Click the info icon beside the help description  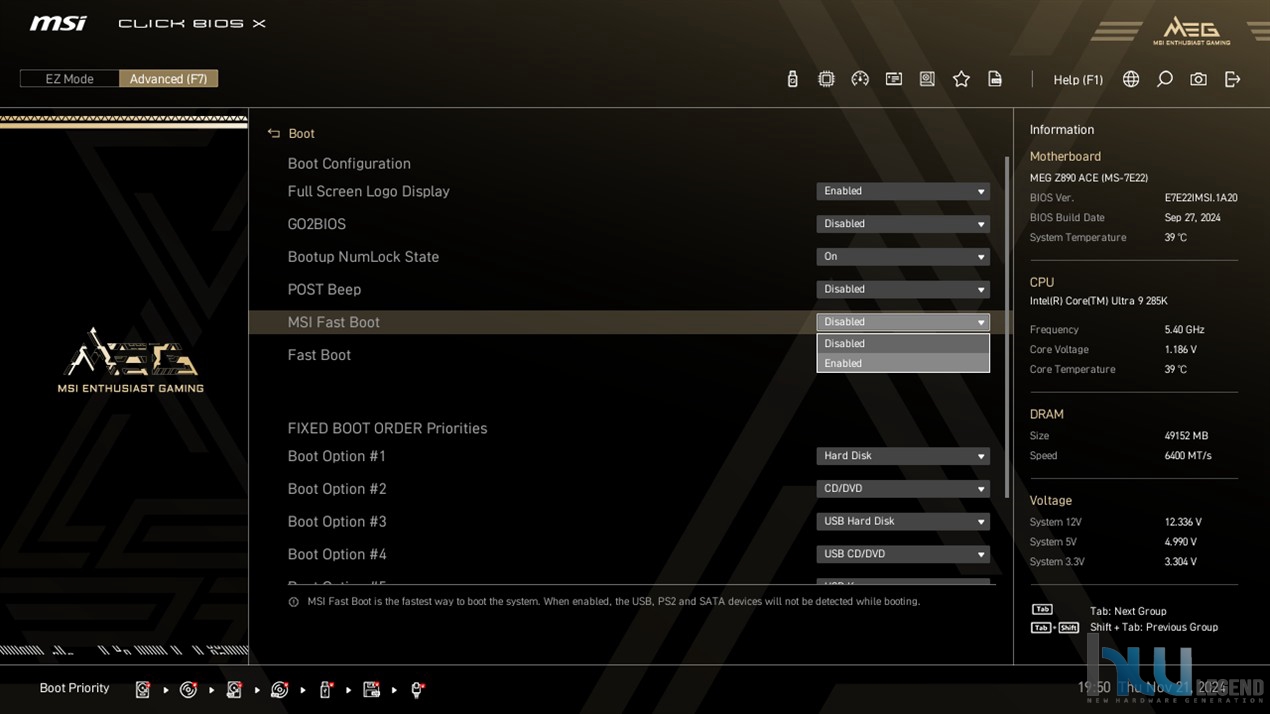pos(293,602)
